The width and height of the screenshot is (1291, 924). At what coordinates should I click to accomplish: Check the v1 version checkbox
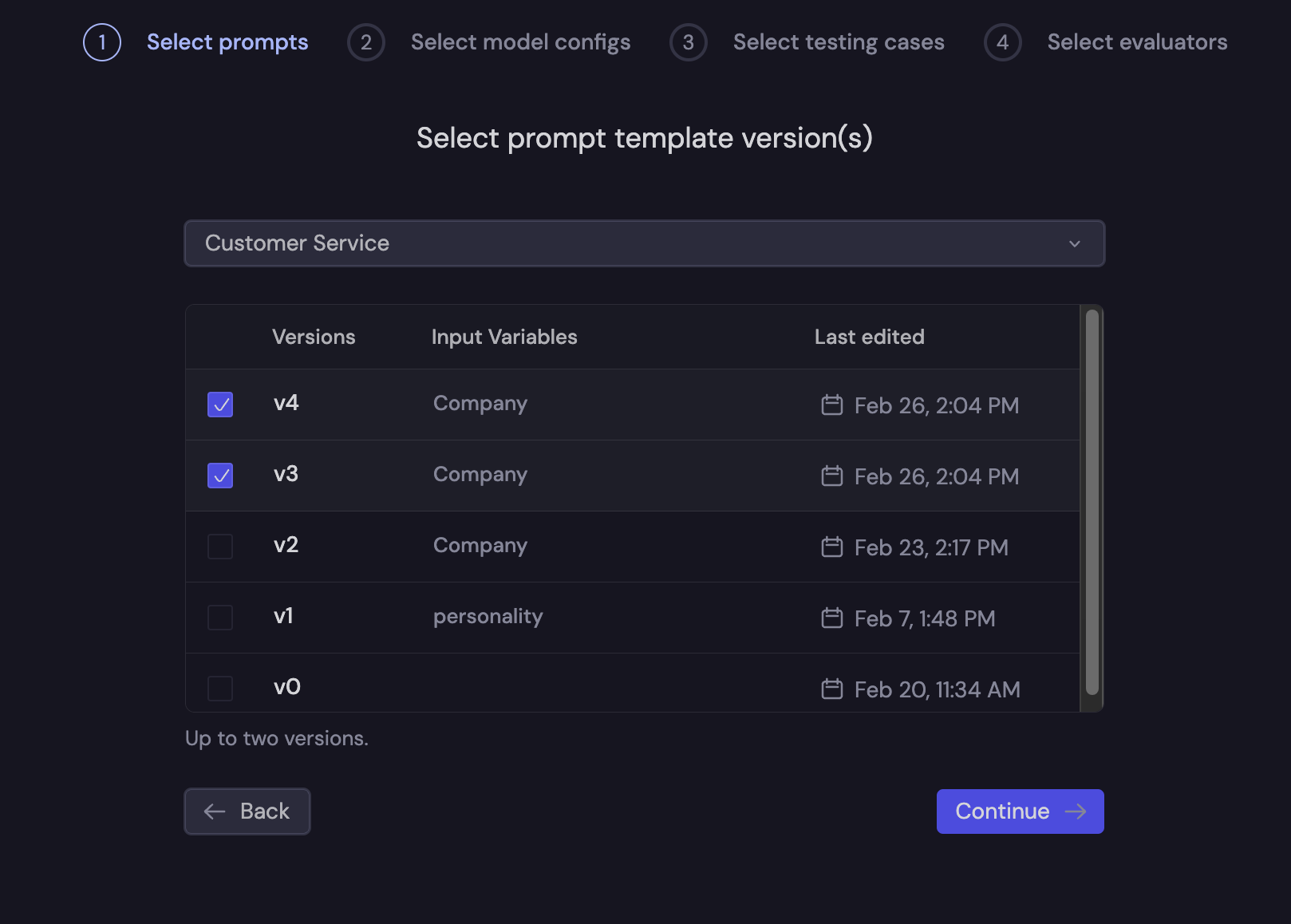coord(220,618)
